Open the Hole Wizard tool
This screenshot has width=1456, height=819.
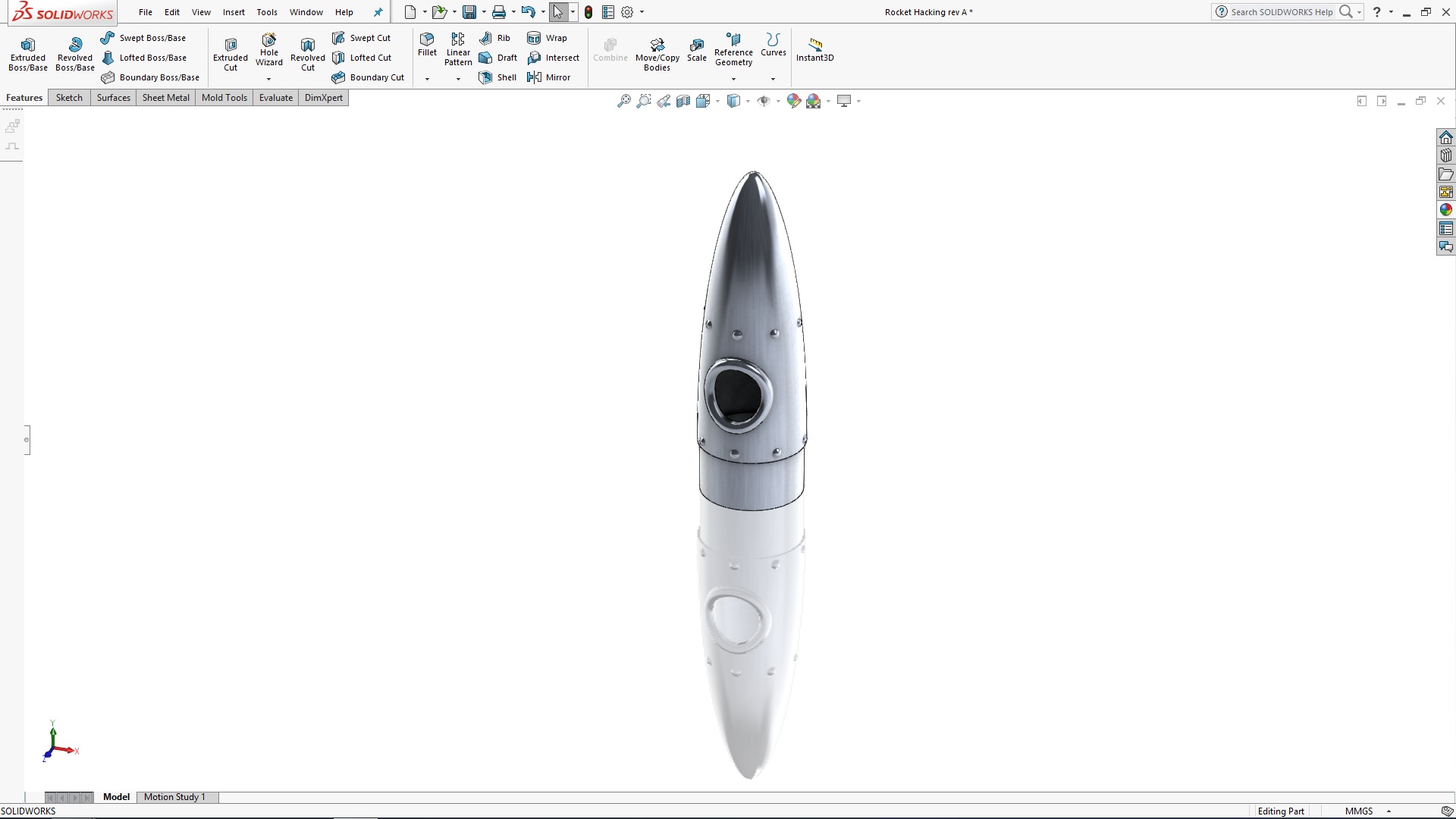point(268,52)
